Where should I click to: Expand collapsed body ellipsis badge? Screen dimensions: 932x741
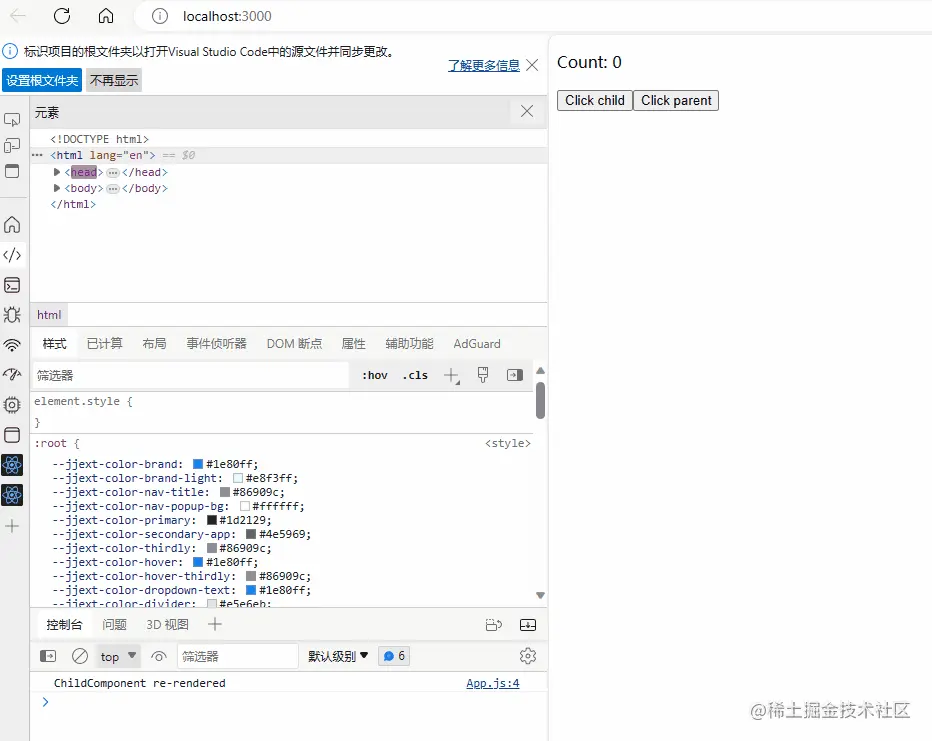(112, 188)
